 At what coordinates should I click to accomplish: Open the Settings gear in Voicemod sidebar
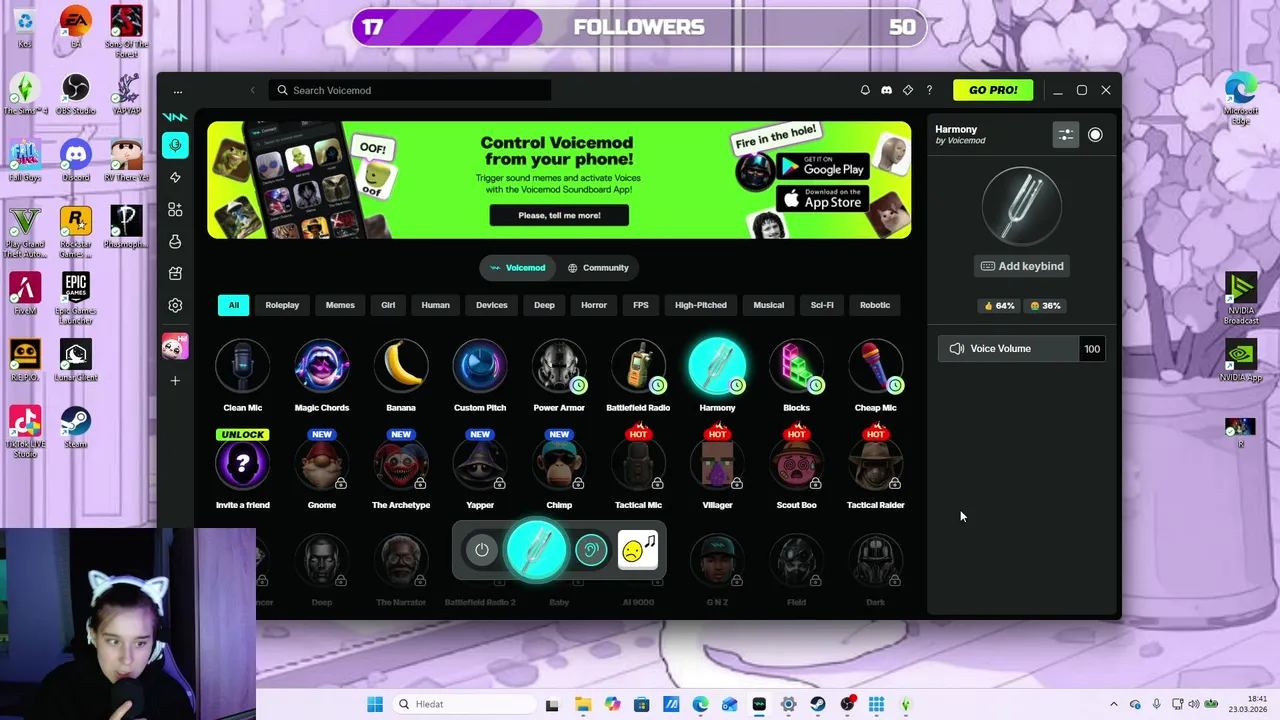(175, 305)
